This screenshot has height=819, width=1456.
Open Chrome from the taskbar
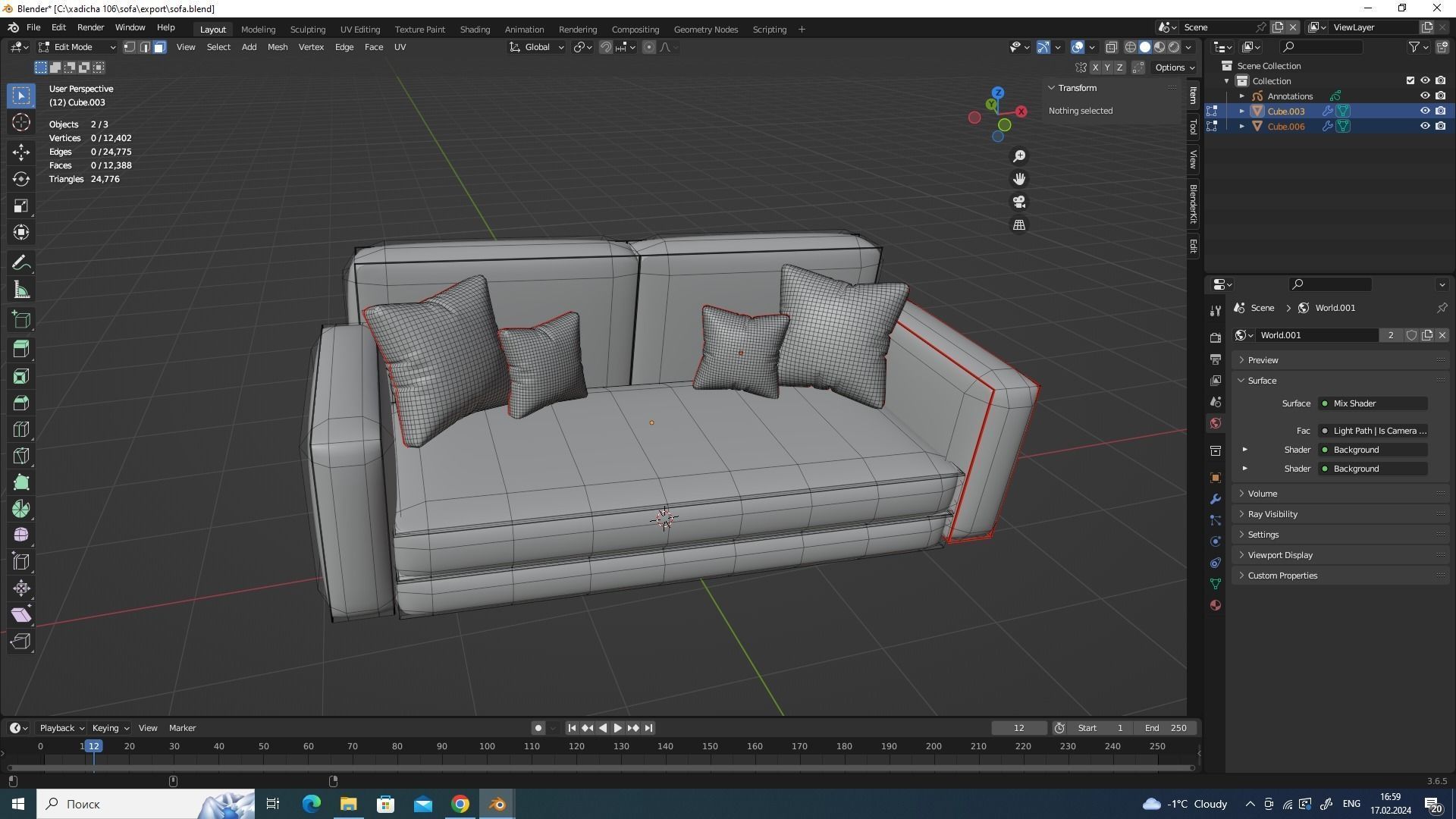click(x=460, y=804)
